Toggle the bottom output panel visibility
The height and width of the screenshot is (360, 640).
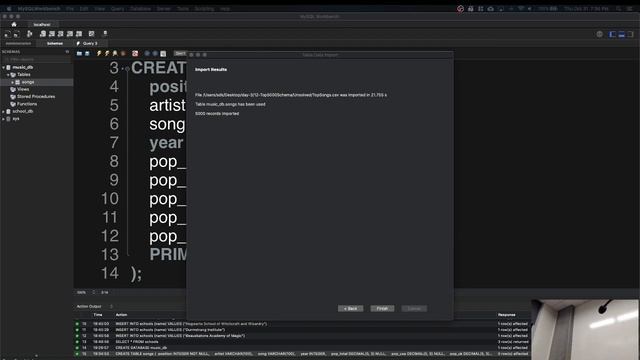622,34
